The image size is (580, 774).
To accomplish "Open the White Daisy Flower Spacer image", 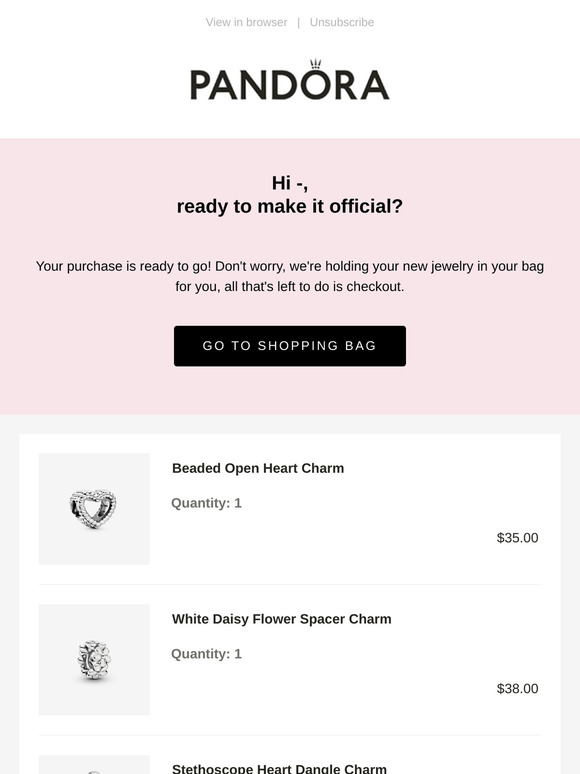I will tap(94, 659).
